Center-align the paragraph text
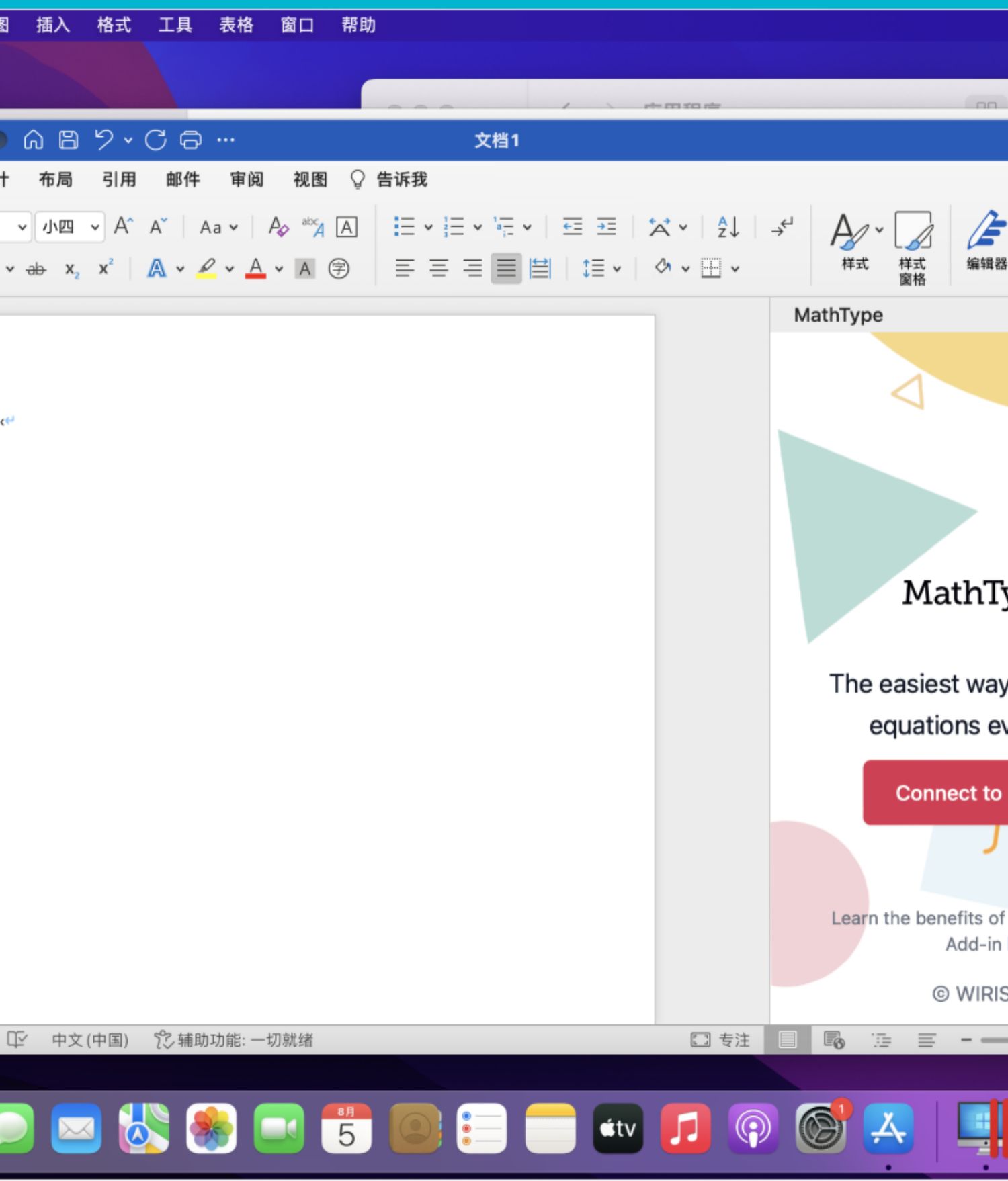 (439, 269)
